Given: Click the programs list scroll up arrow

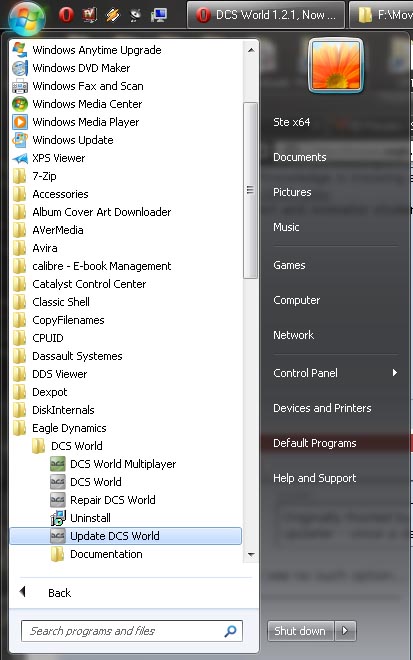Looking at the screenshot, I should click(251, 51).
